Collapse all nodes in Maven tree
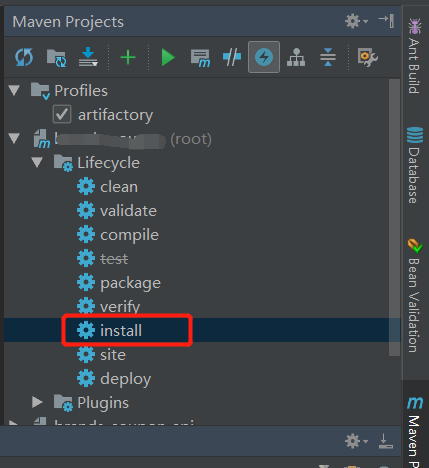 (x=328, y=57)
